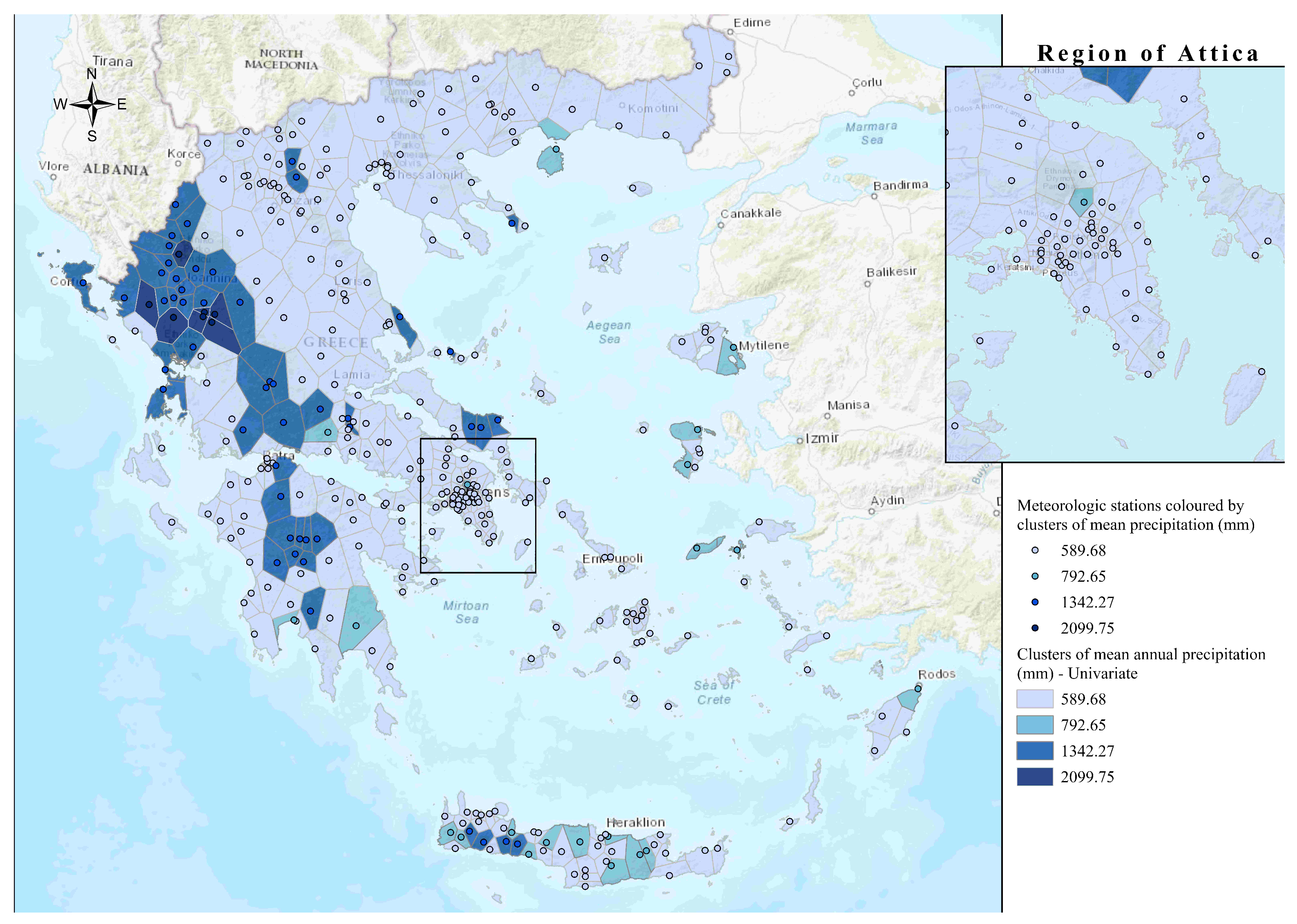The image size is (1297, 924).
Task: Select the 1342.27 cluster color swatch
Action: click(1034, 751)
